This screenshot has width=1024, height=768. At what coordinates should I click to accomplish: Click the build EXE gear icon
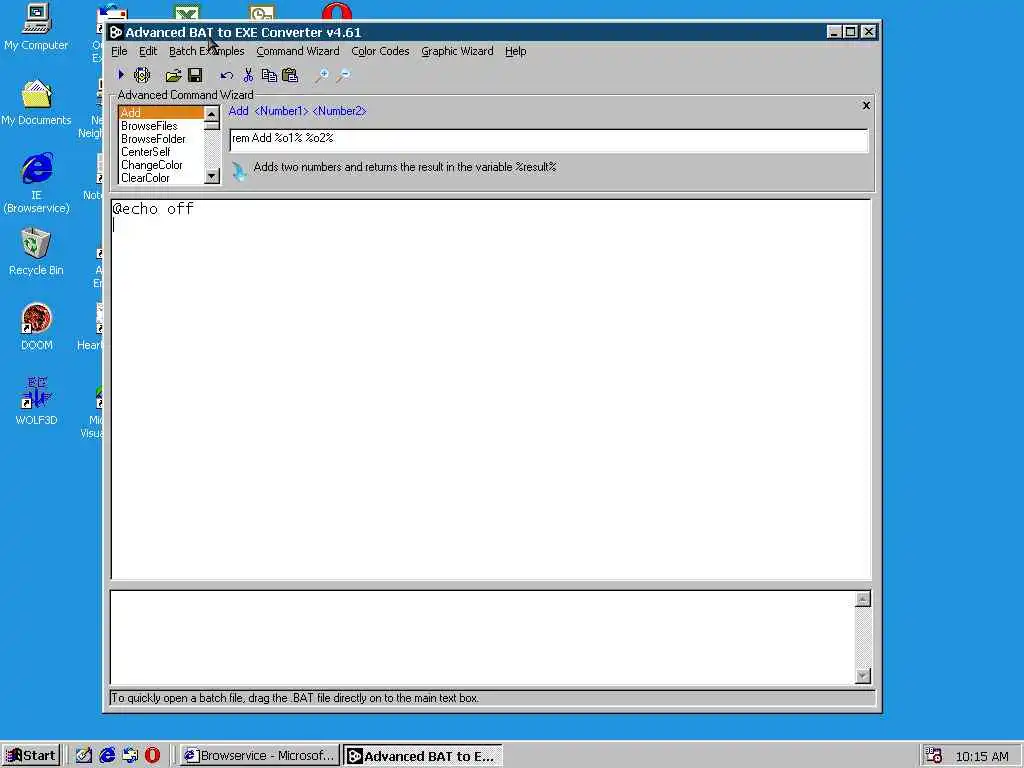coord(142,75)
